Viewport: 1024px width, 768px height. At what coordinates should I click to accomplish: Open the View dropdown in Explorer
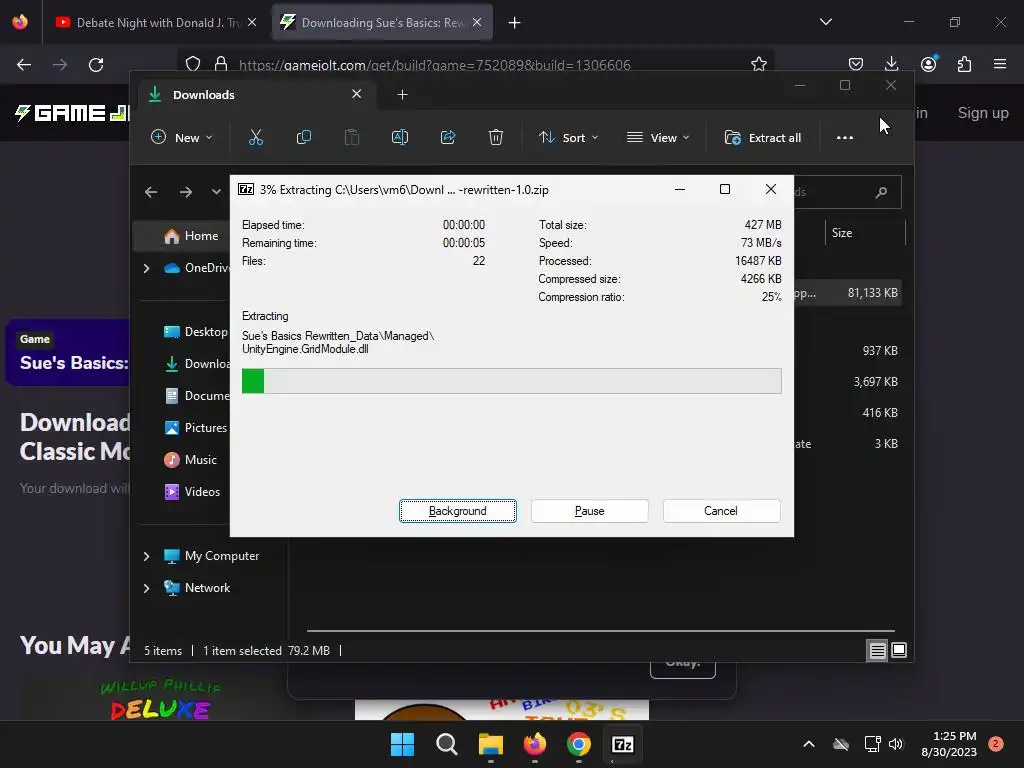[x=658, y=138]
